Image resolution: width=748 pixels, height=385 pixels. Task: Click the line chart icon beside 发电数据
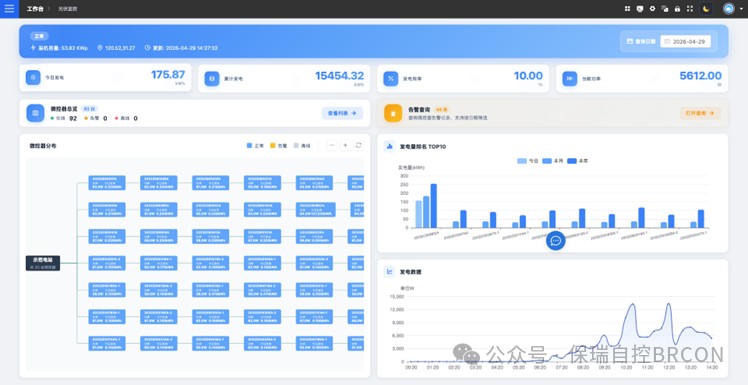pos(389,271)
